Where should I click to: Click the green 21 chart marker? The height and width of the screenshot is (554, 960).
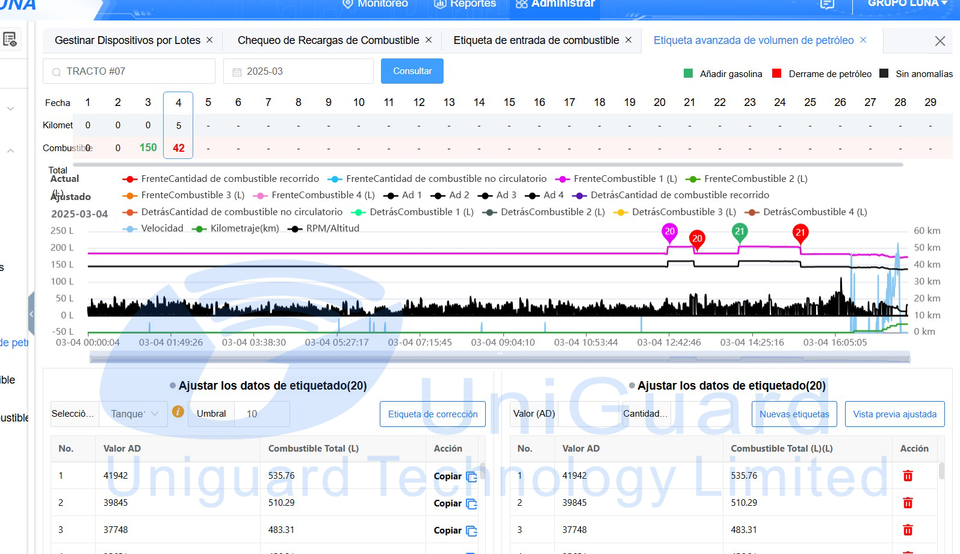click(x=740, y=232)
